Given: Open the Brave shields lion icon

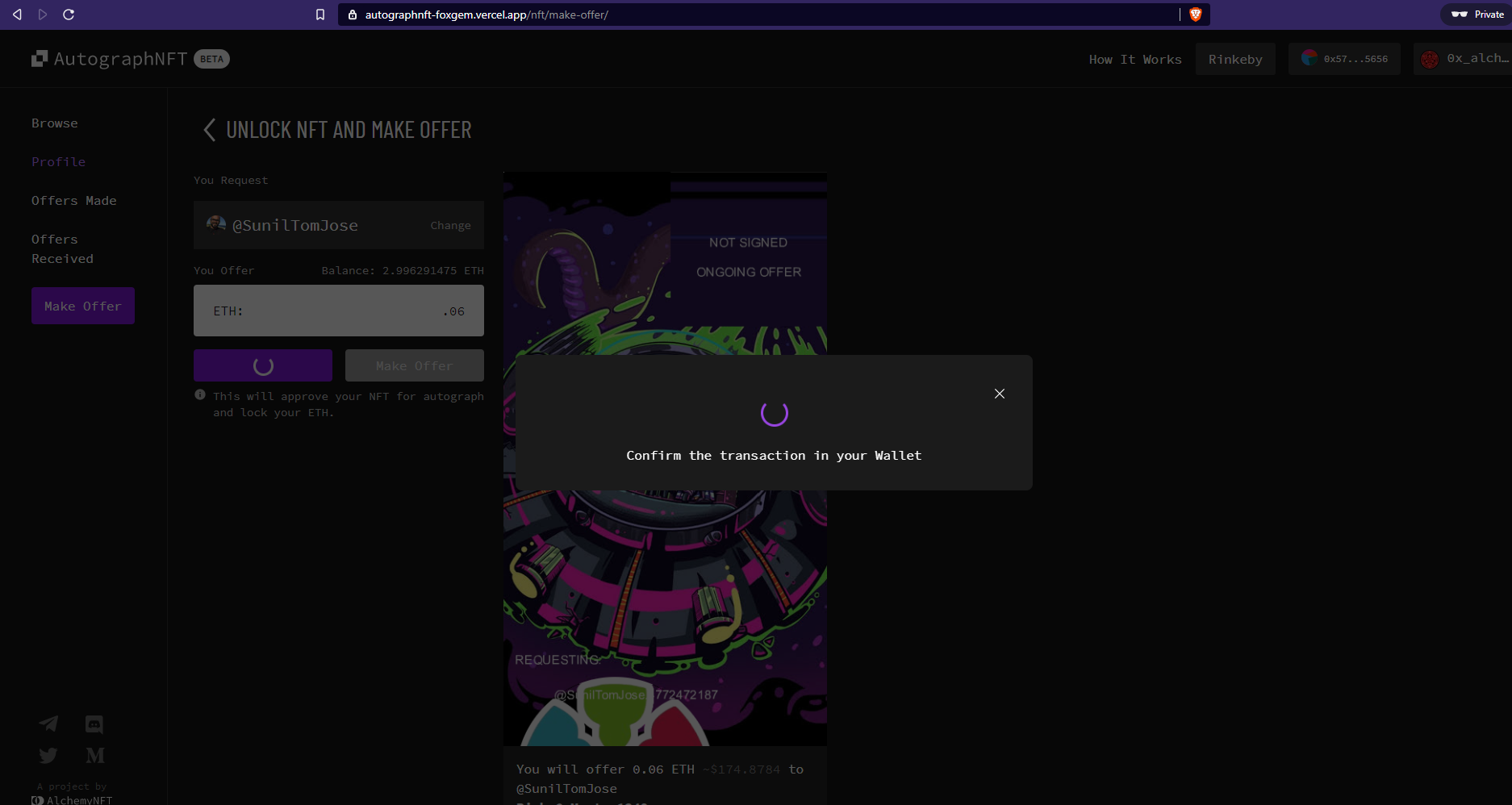Looking at the screenshot, I should (x=1196, y=15).
